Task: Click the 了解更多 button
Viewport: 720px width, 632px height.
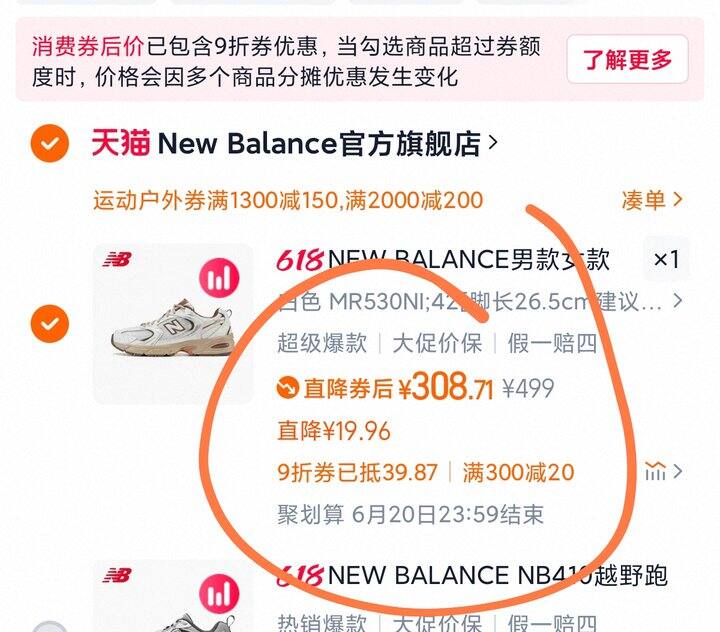Action: (627, 59)
